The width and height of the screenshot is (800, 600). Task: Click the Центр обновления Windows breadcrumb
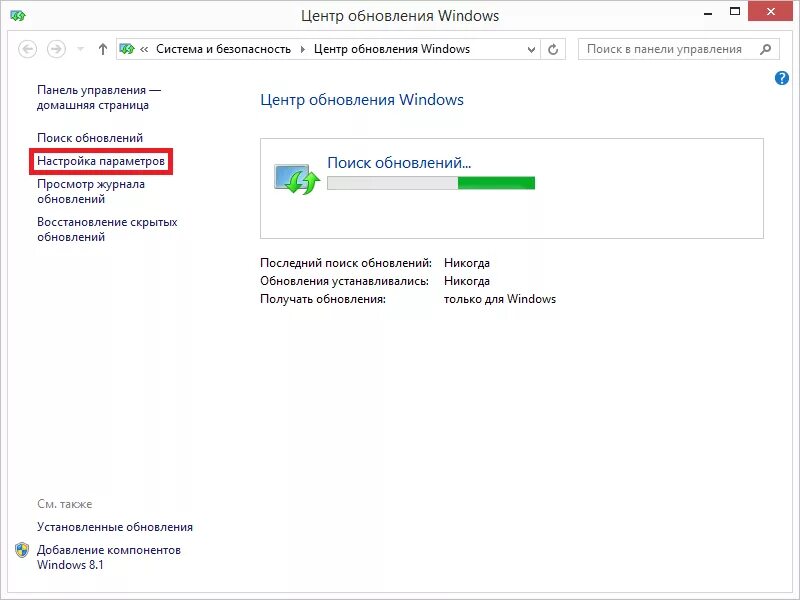click(x=392, y=49)
